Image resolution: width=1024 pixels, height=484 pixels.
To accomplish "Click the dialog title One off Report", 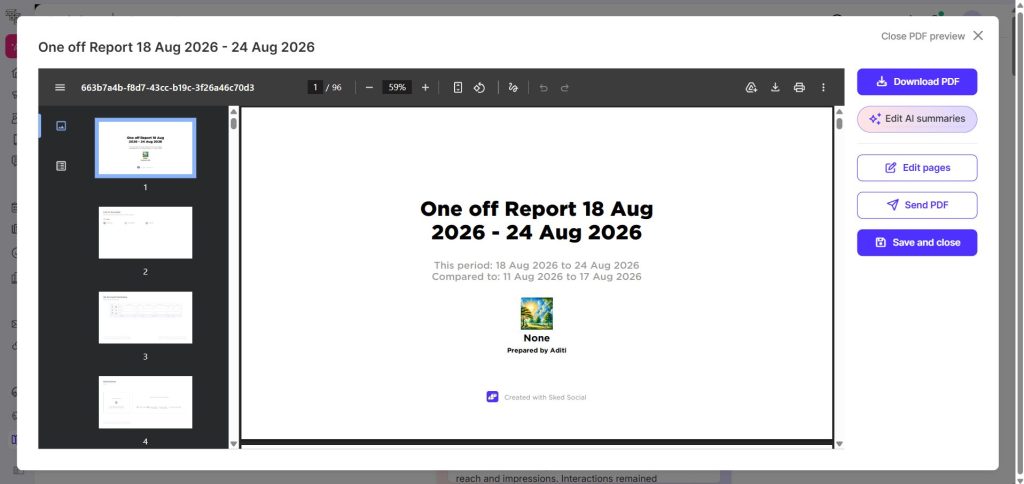I will tap(176, 47).
